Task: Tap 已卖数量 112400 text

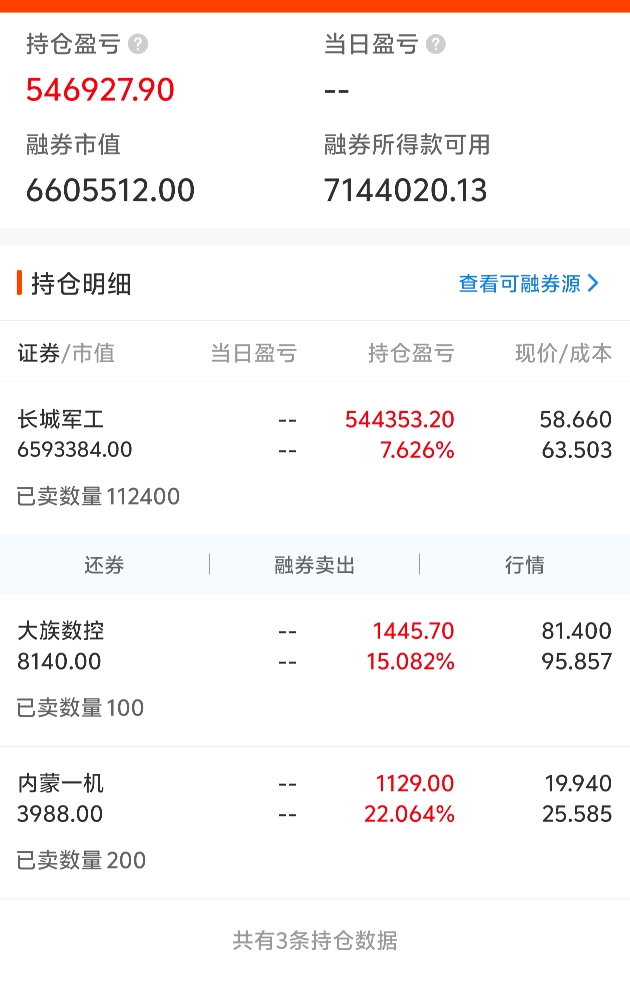Action: [x=98, y=496]
